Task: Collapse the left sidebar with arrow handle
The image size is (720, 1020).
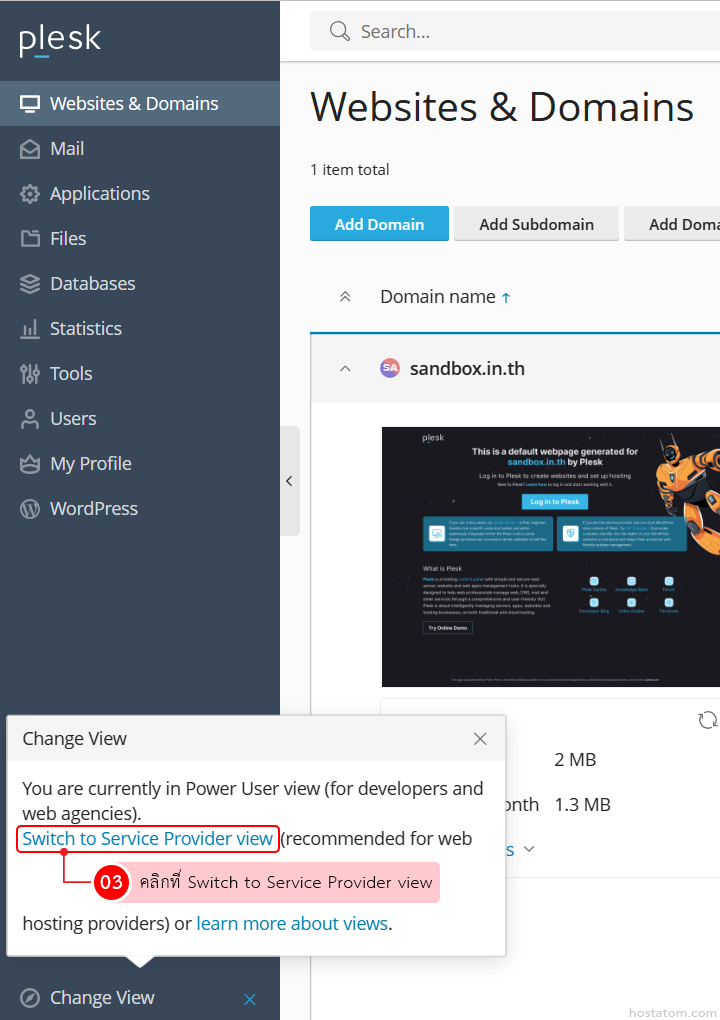Action: click(289, 481)
